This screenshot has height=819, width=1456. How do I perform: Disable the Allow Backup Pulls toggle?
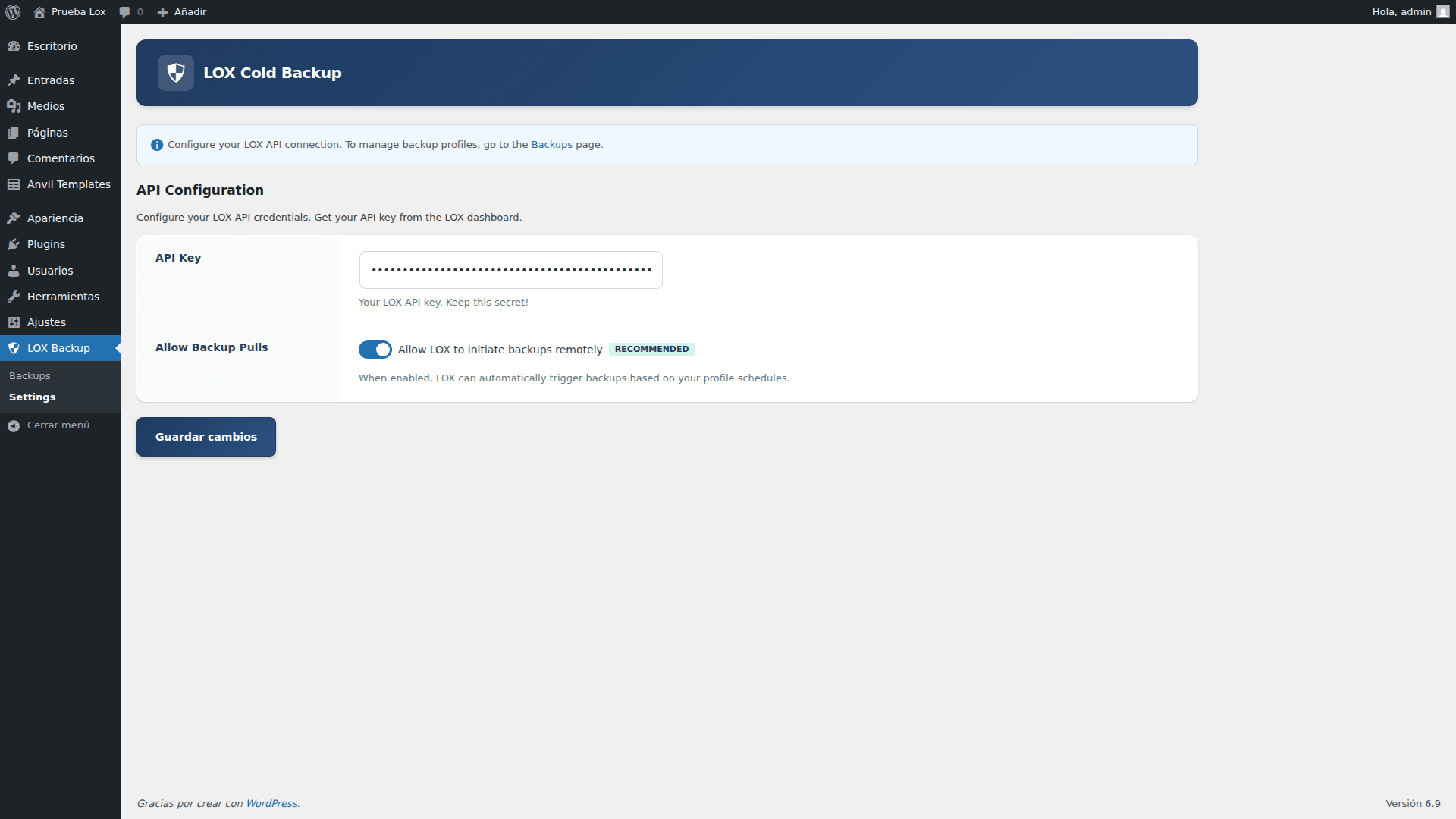[375, 350]
